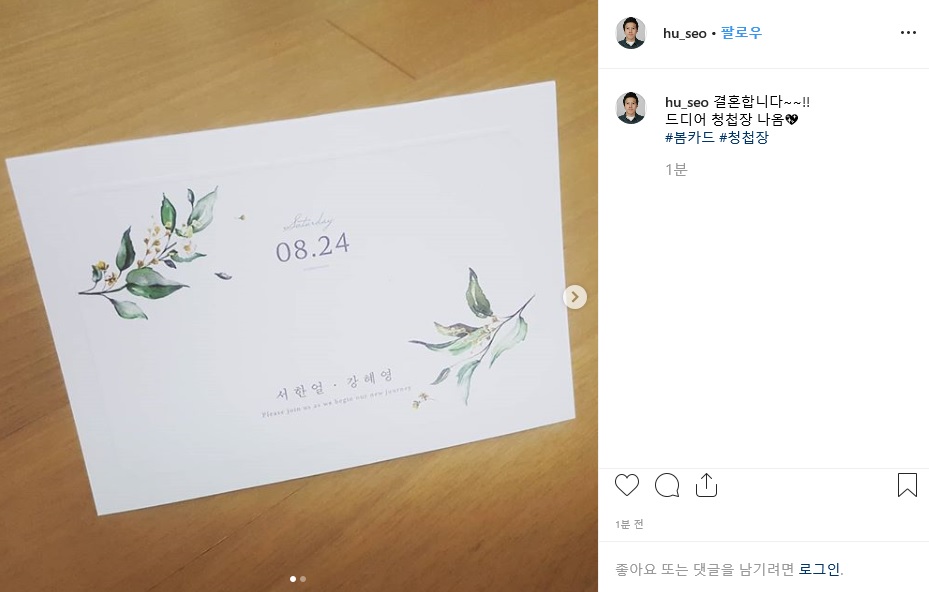929x592 pixels.
Task: Save post with bookmark icon
Action: 907,485
